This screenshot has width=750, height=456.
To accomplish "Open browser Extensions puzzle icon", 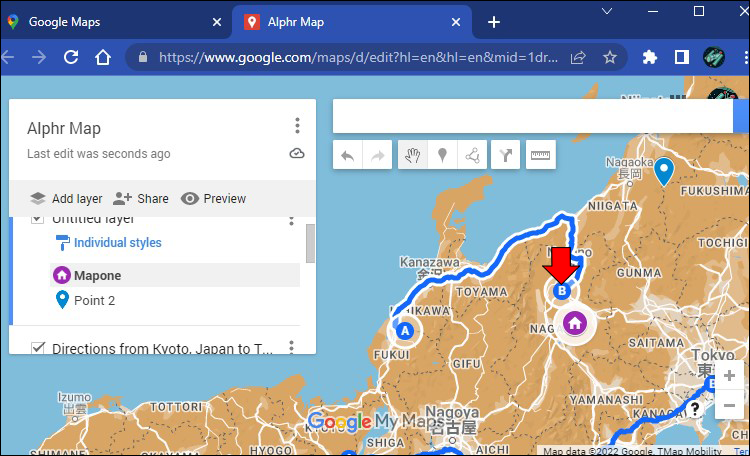I will 650,57.
